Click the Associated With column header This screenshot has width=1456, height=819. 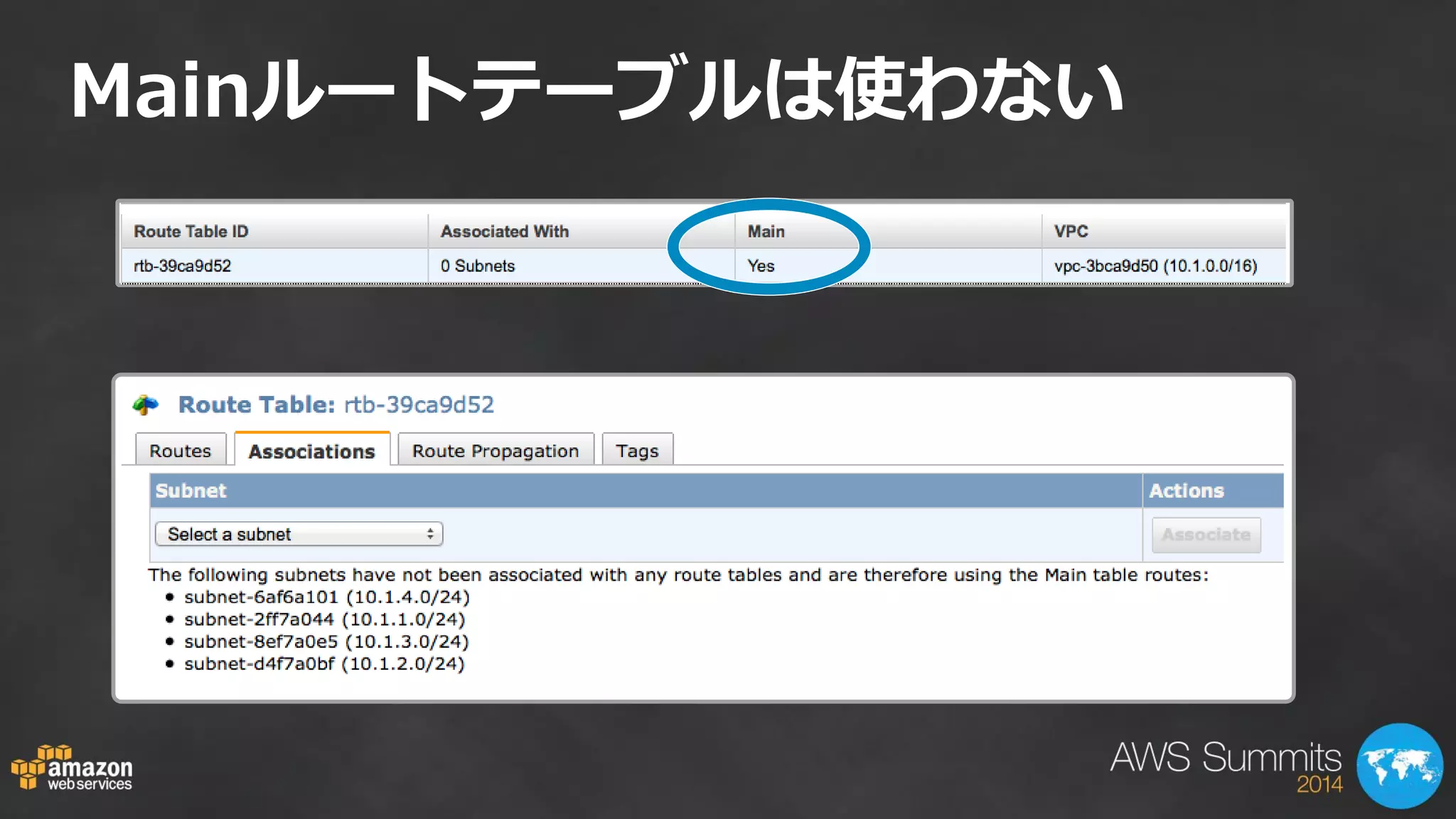[x=505, y=232]
